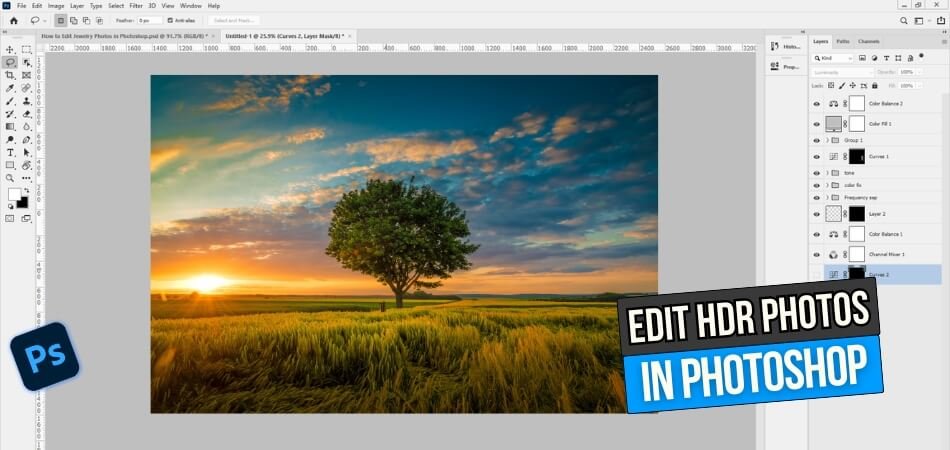Lock all layer attributes
This screenshot has width=950, height=450.
point(874,85)
